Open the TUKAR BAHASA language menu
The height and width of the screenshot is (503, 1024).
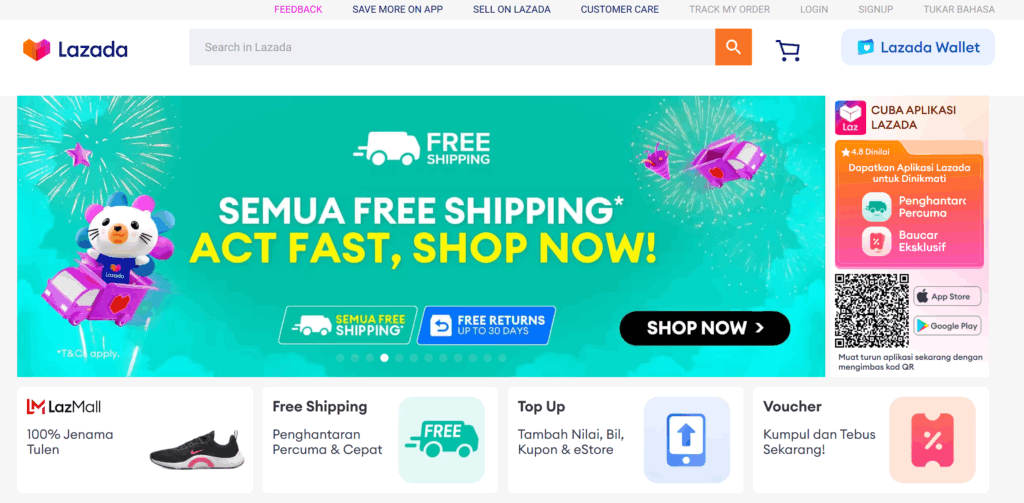tap(959, 10)
